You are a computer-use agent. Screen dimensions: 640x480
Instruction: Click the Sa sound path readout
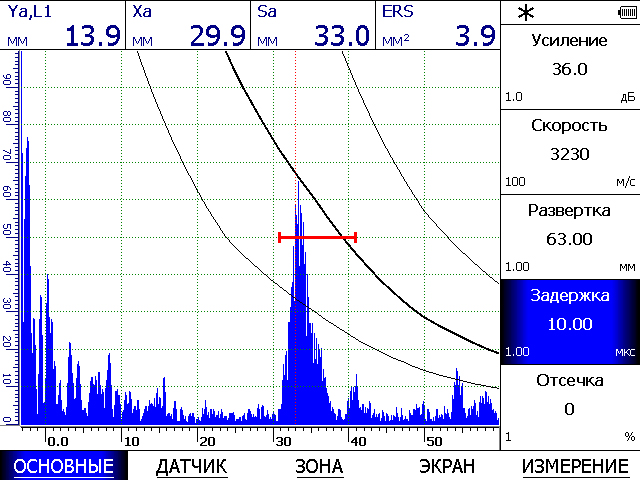[x=313, y=25]
